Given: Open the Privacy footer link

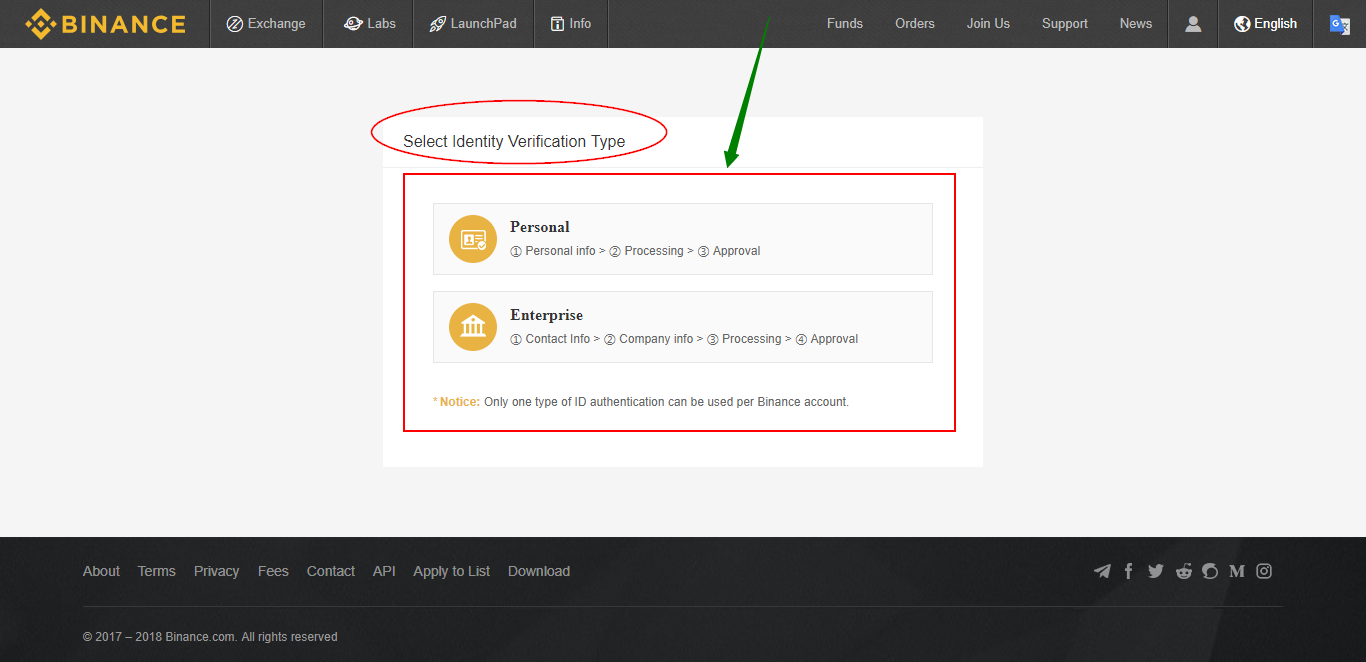Looking at the screenshot, I should 217,571.
